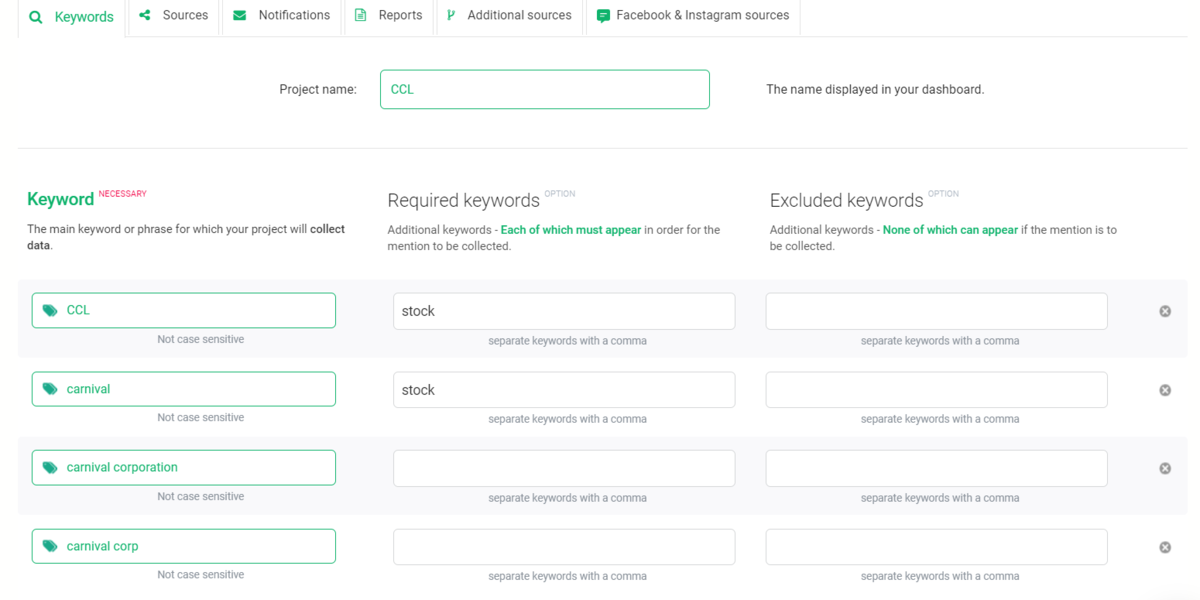
Task: Click 'The name displayed in your dashboard.' text
Action: [x=875, y=89]
